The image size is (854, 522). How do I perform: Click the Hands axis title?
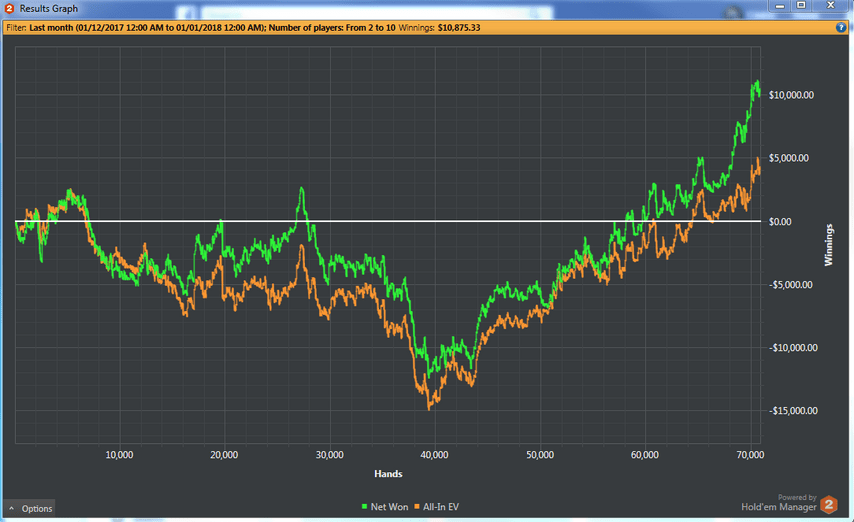[x=388, y=474]
